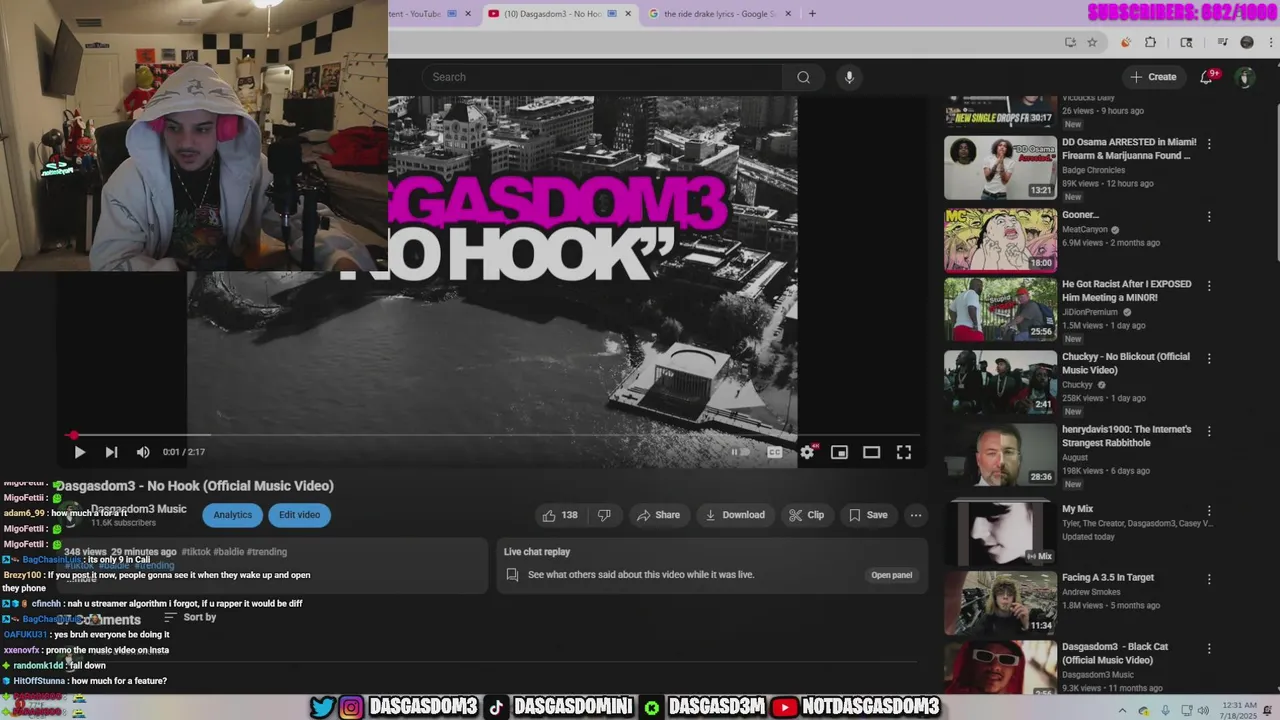Open Facing A 3.5 In Target title

click(1108, 577)
